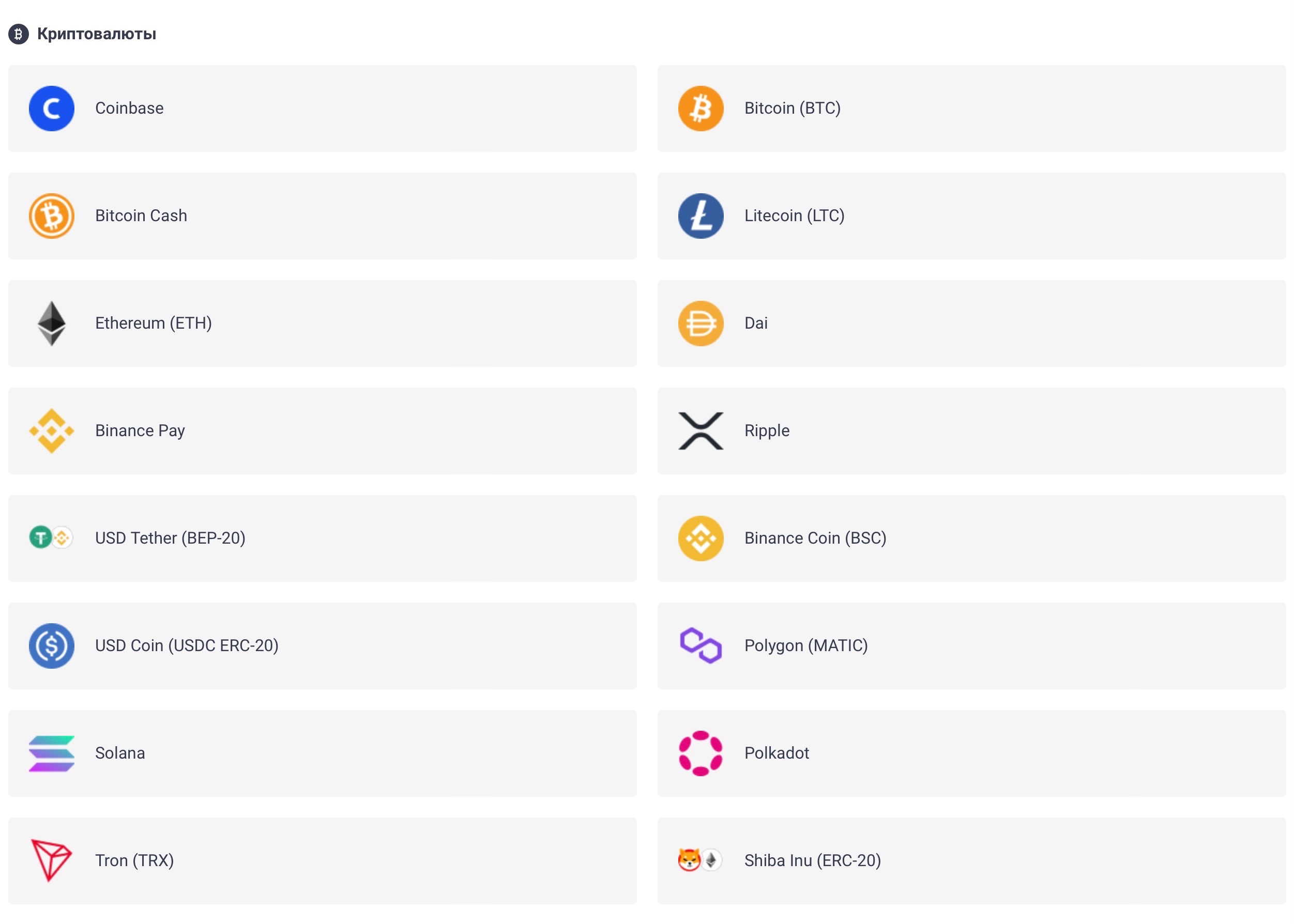Image resolution: width=1294 pixels, height=924 pixels.
Task: Click the Bitcoin symbol beside Криптовалюты heading
Action: pyautogui.click(x=18, y=34)
